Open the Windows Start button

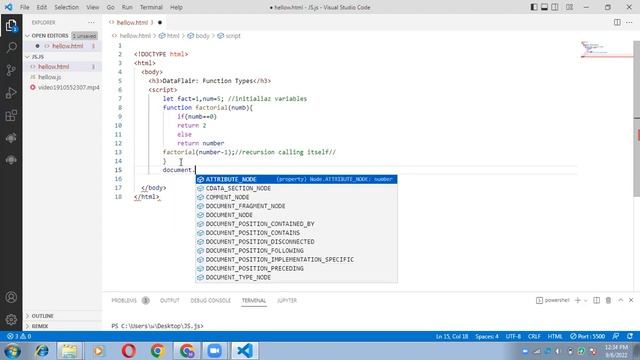point(12,351)
